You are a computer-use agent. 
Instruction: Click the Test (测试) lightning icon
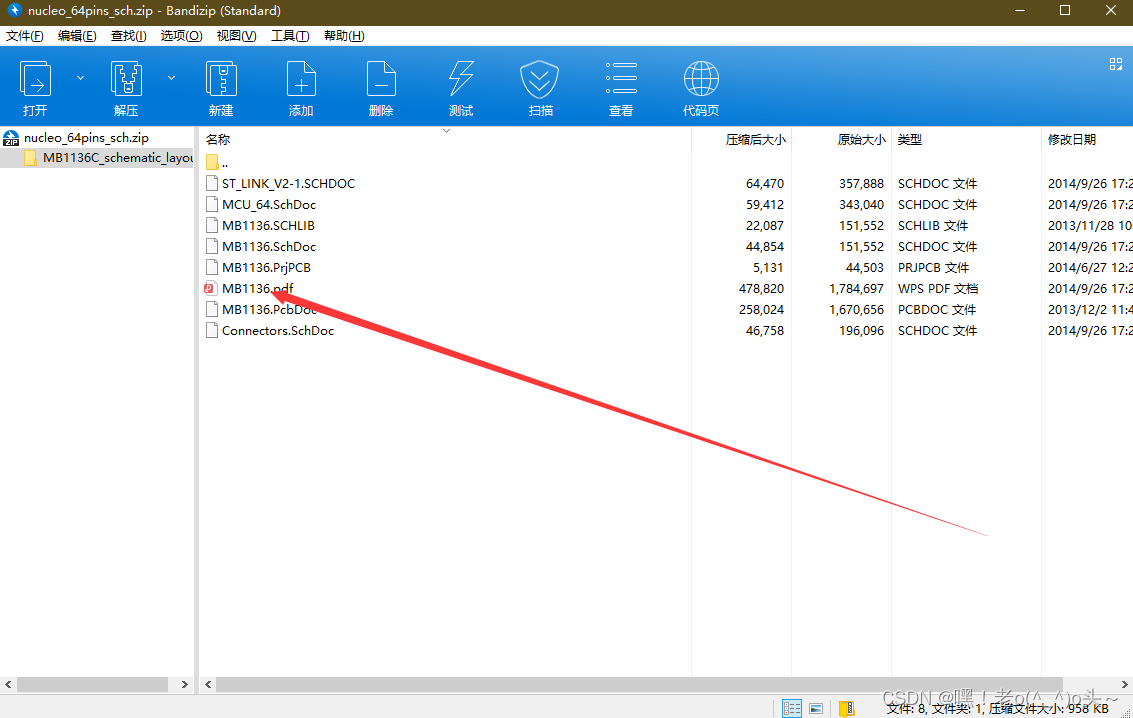click(x=461, y=79)
